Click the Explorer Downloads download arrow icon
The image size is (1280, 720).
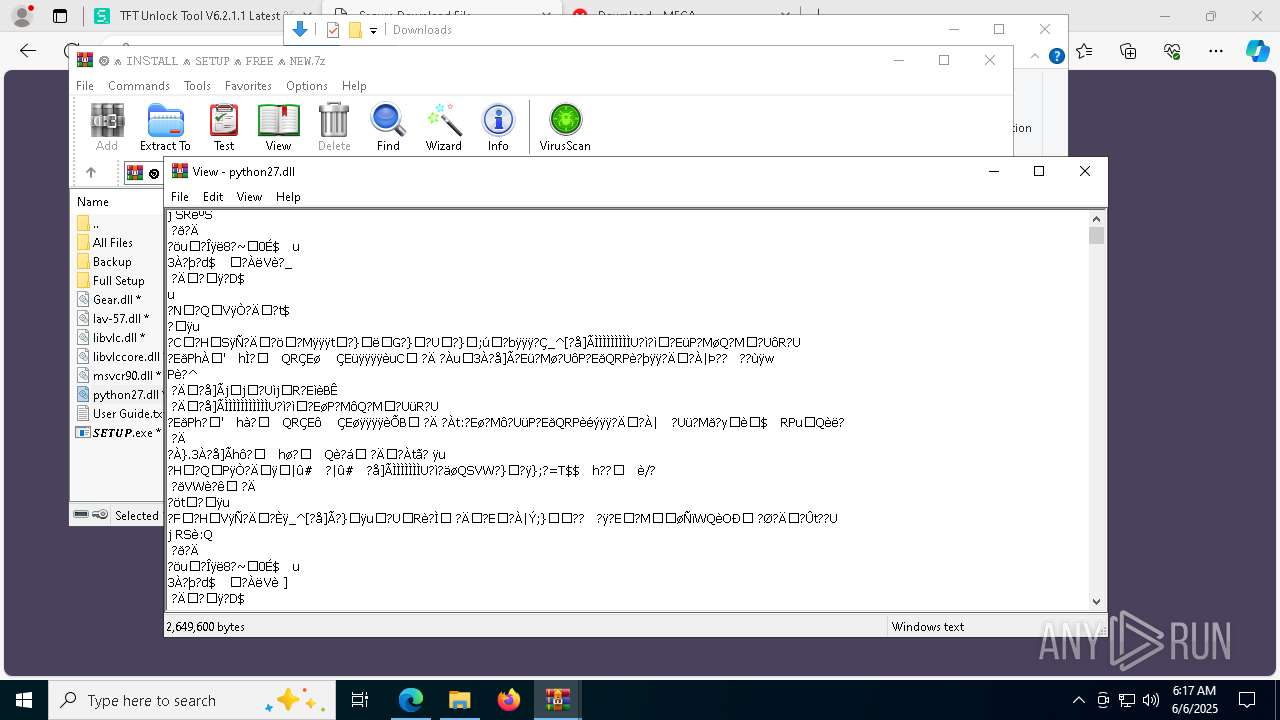click(299, 30)
